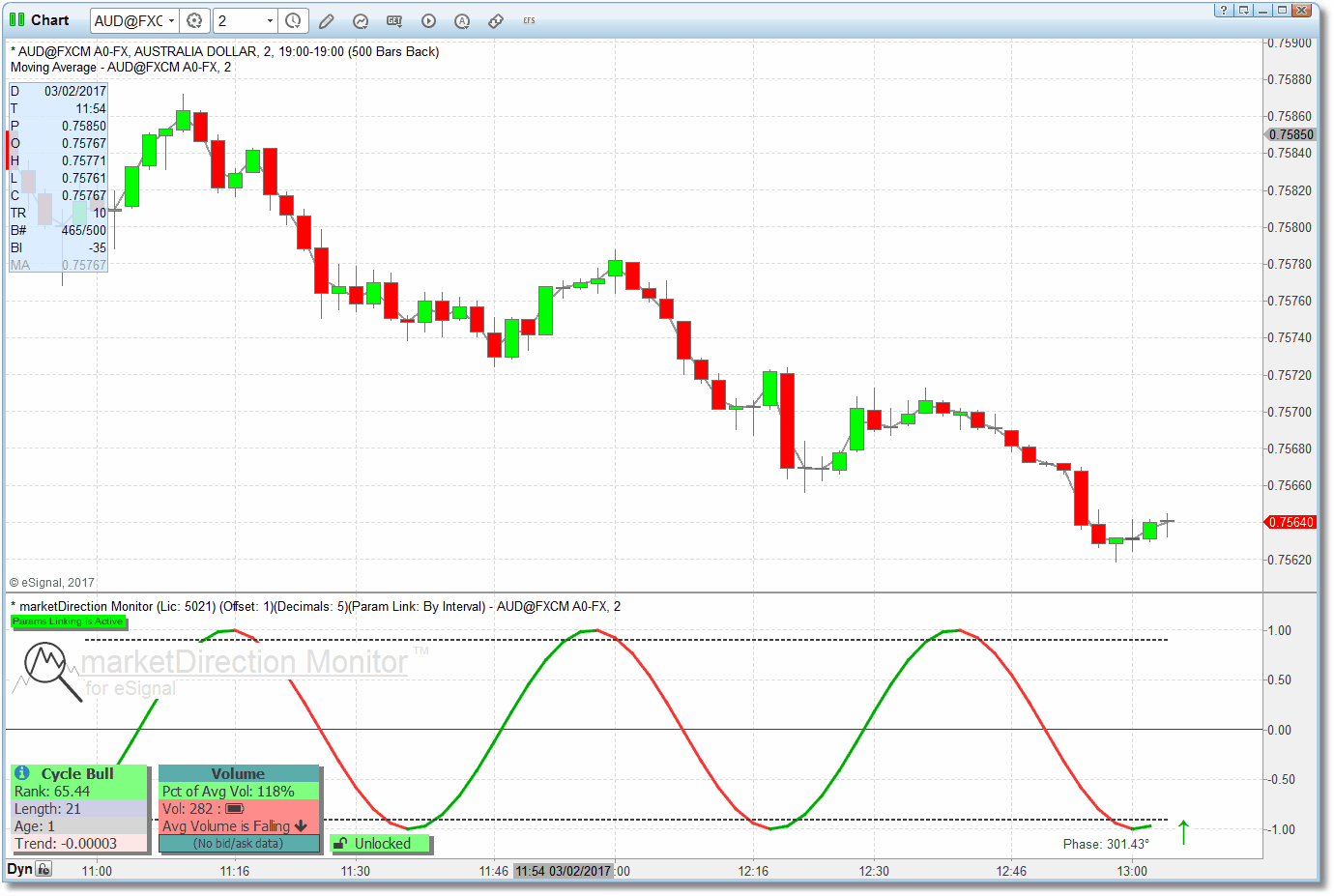Click the 11:54 03/02/2017 time marker

tap(563, 871)
